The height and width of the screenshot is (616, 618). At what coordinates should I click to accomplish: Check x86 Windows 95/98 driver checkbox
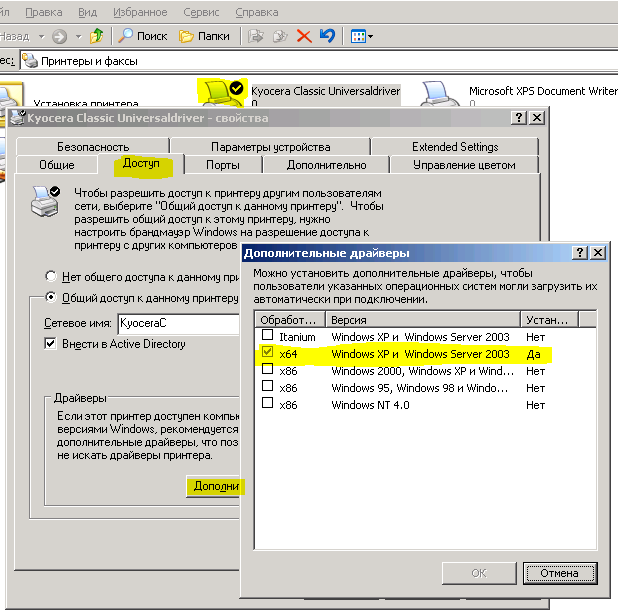click(x=267, y=386)
